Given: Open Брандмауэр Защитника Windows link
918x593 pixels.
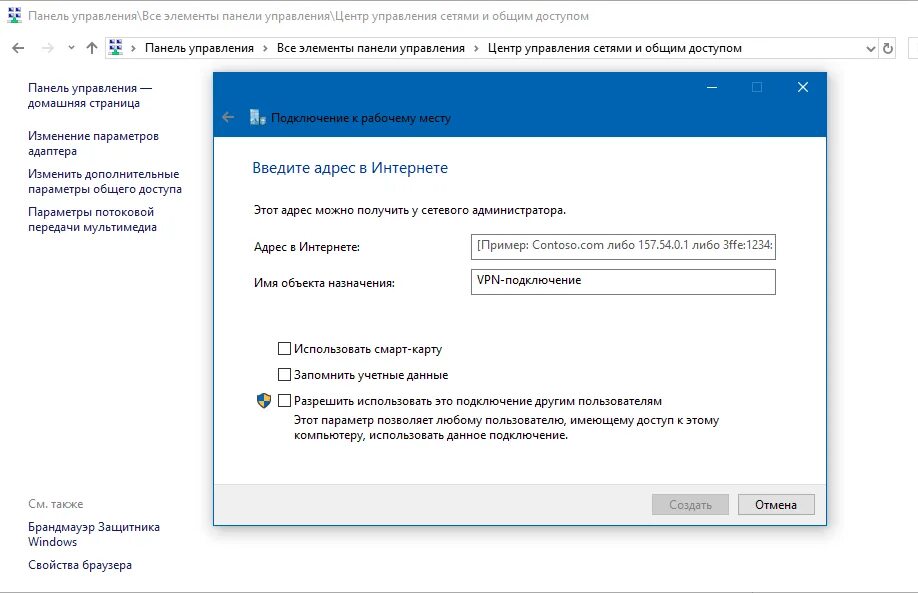Looking at the screenshot, I should tap(94, 534).
